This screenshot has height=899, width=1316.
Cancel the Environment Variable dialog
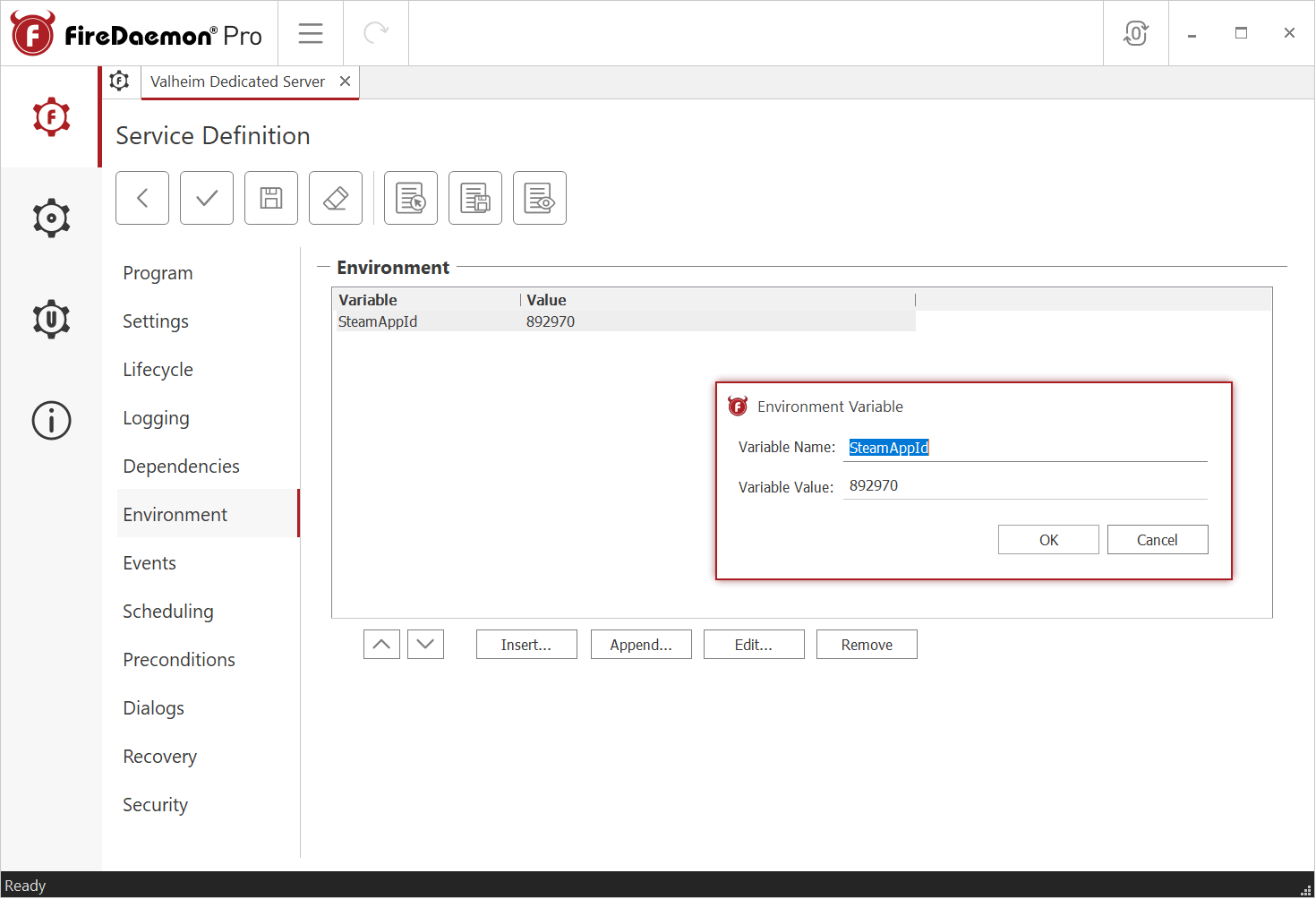(x=1158, y=540)
